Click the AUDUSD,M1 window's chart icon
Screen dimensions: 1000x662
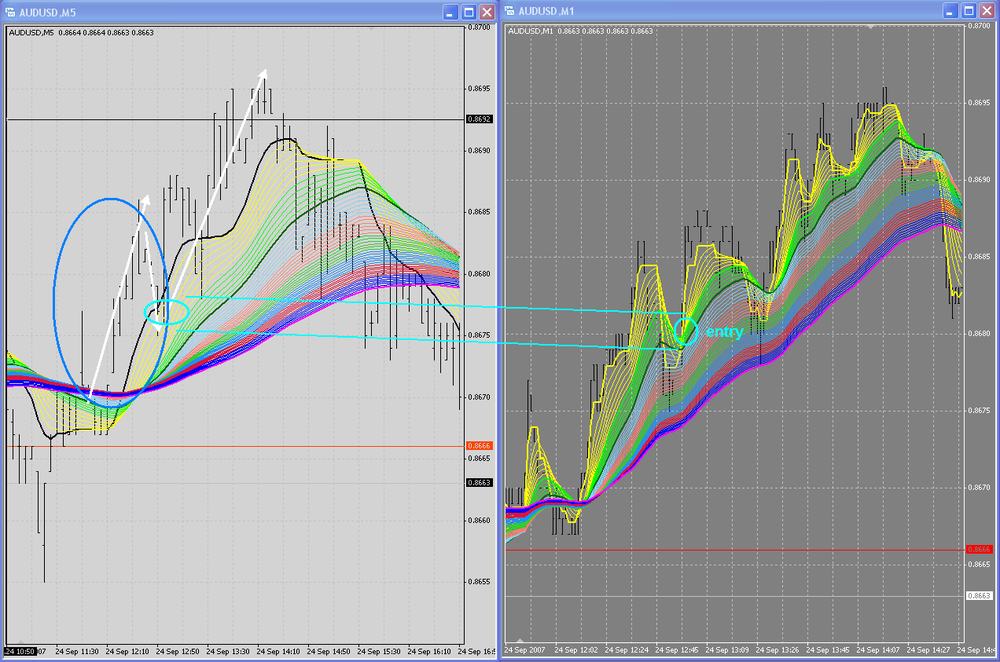click(510, 11)
